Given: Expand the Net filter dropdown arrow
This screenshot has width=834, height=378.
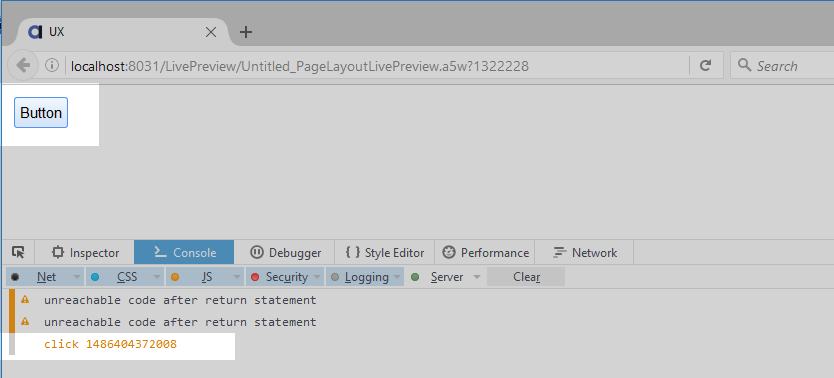Looking at the screenshot, I should (x=77, y=278).
